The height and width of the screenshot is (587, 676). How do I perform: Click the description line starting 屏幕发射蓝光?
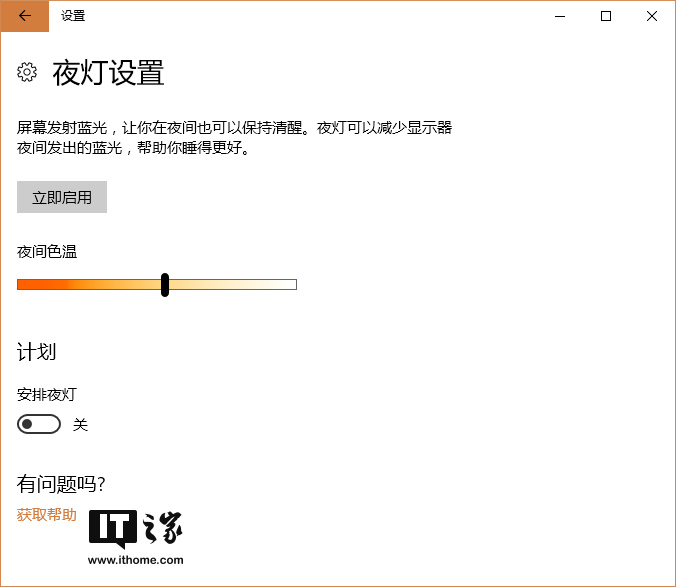tap(234, 128)
